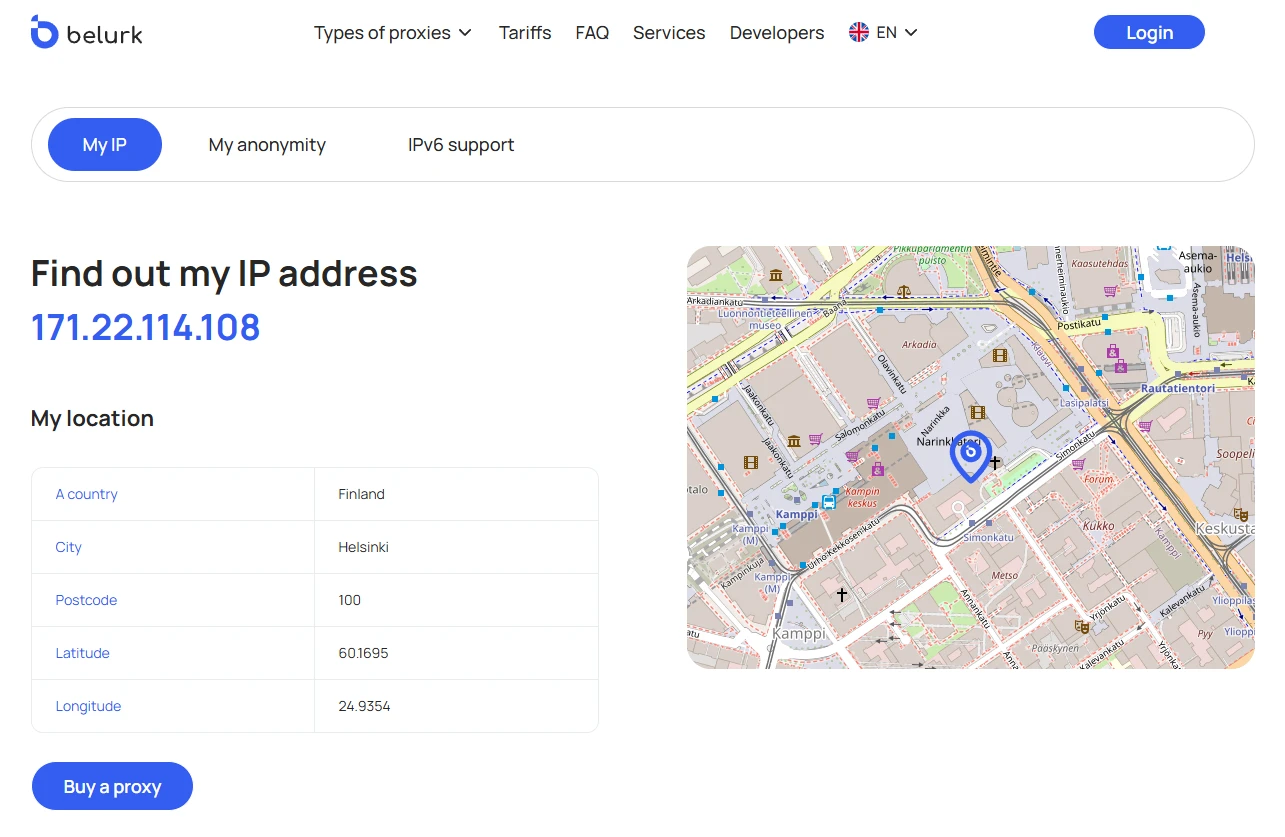Click the IP address 171.22.114.108
Screen dimensions: 1285x837
click(x=146, y=327)
